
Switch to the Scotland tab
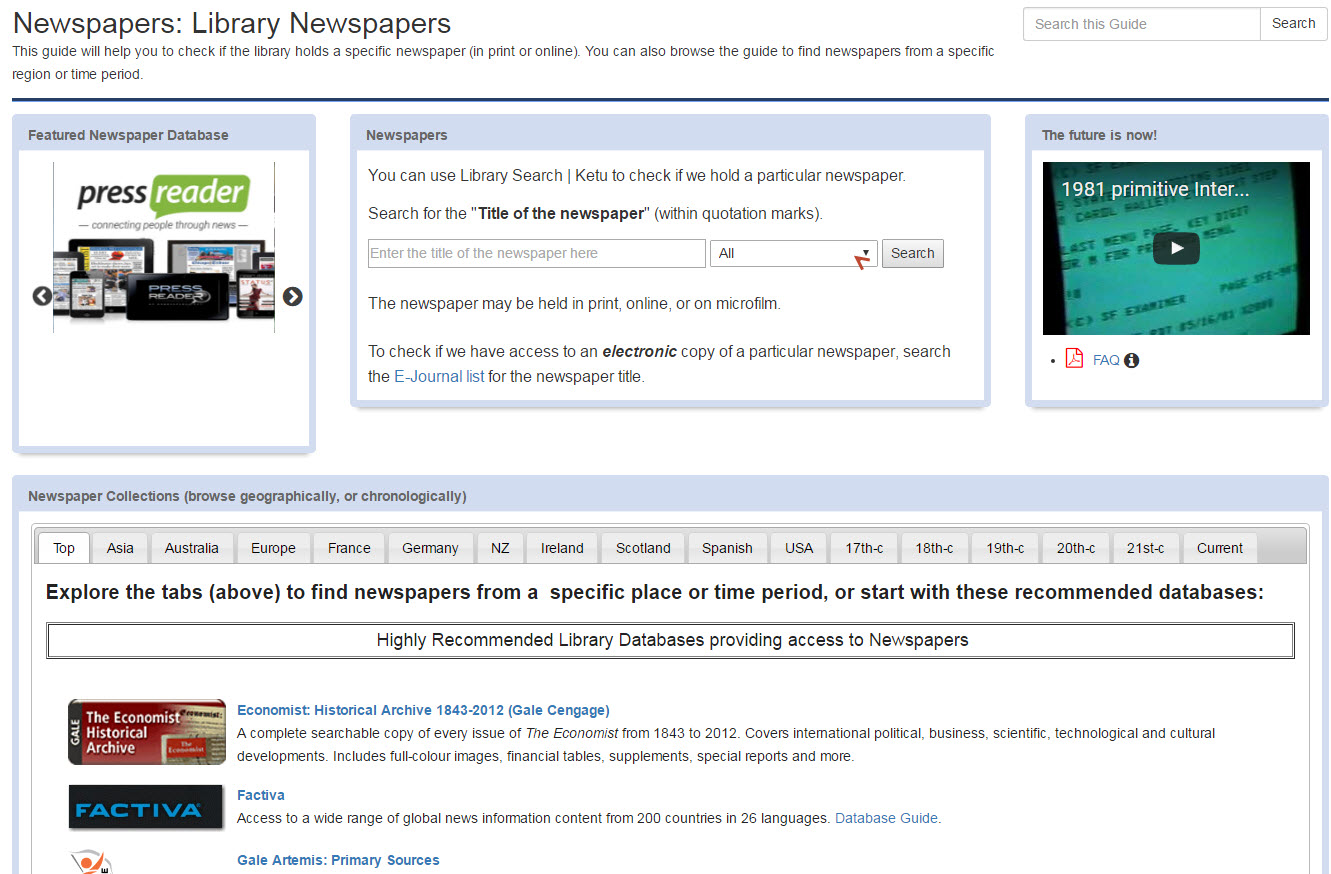click(x=643, y=548)
